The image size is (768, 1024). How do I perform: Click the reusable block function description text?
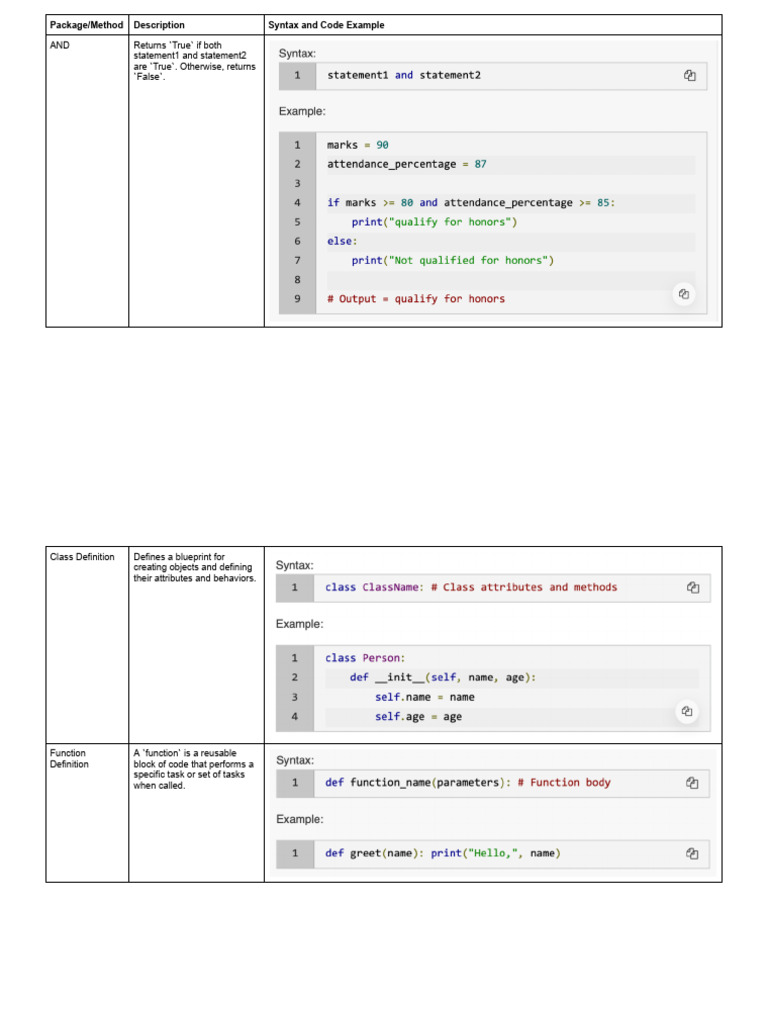[x=193, y=769]
